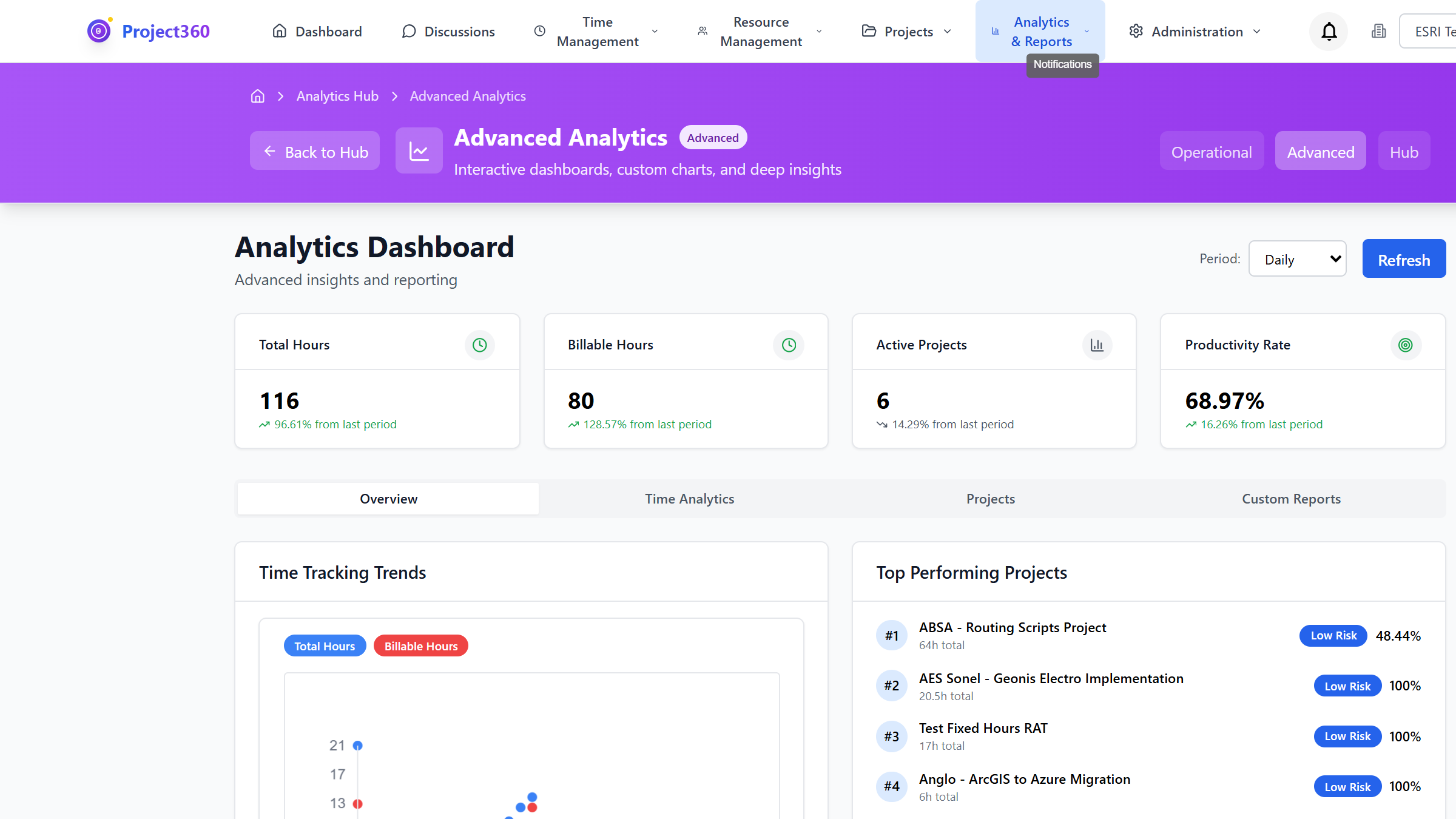Screen dimensions: 1456x819
Task: Switch to the Custom Reports tab
Action: coord(1291,498)
